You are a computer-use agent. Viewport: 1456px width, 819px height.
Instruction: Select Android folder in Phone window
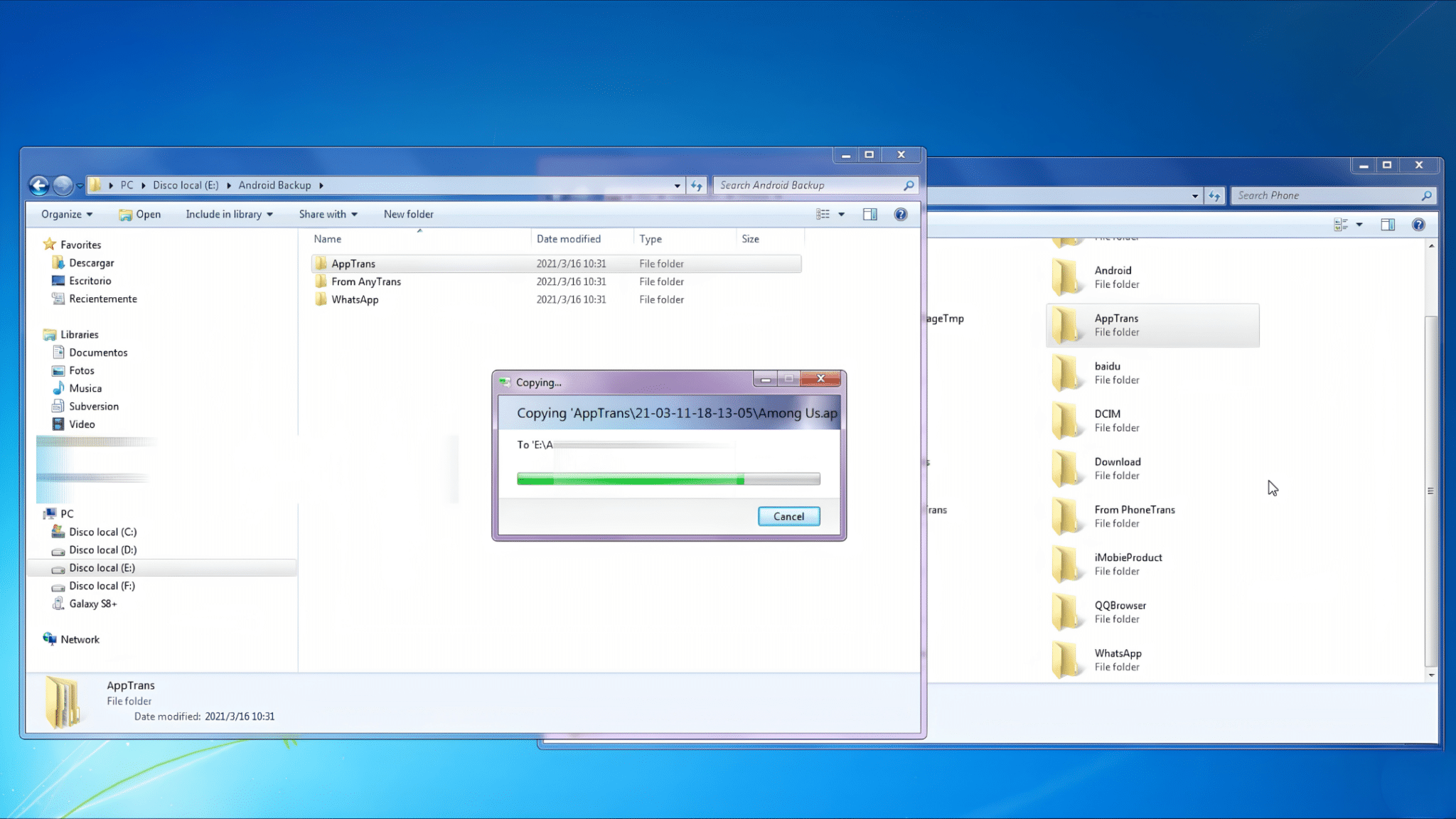[x=1152, y=277]
